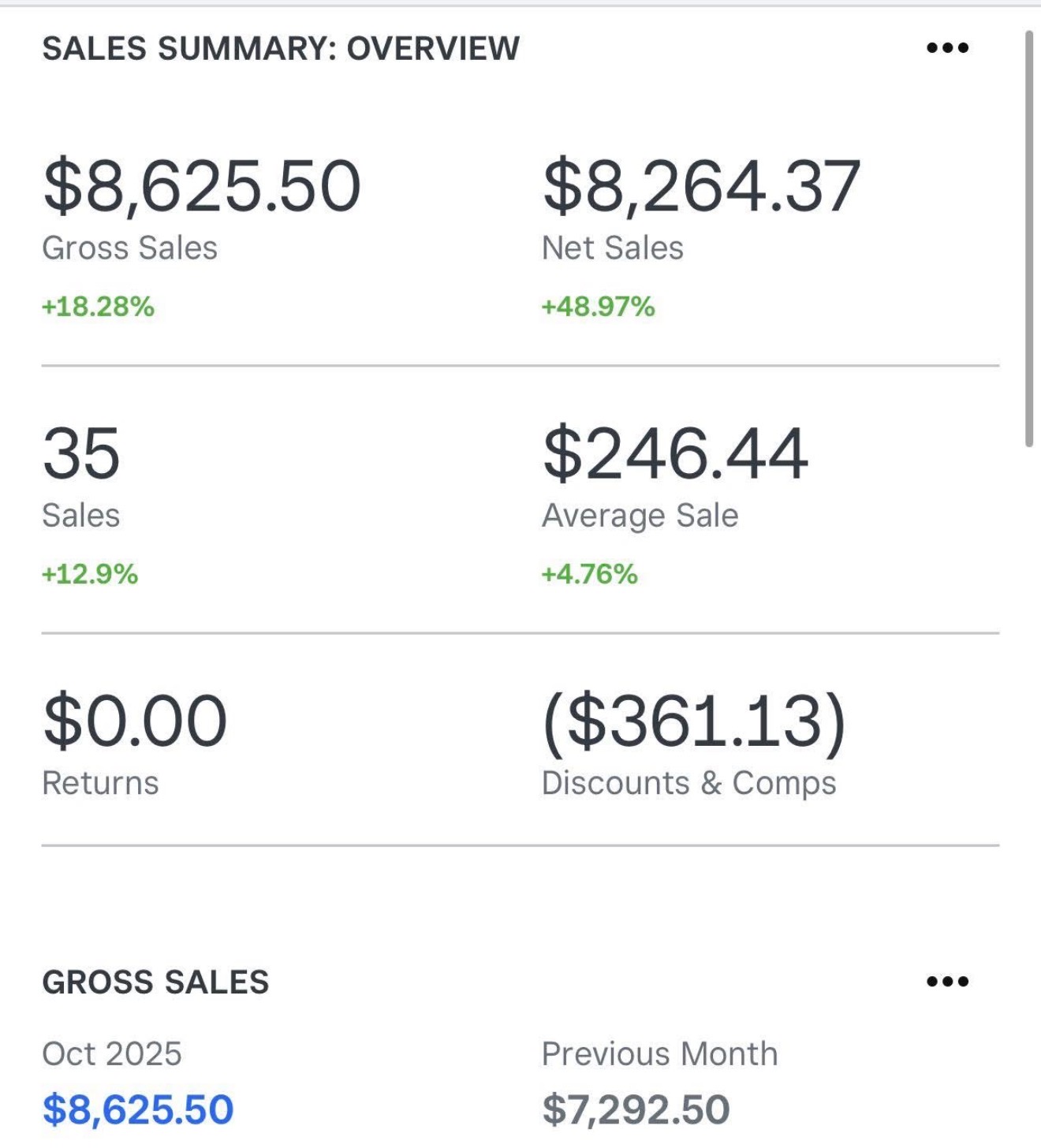Open Gross Sales section three-dot menu

(947, 982)
